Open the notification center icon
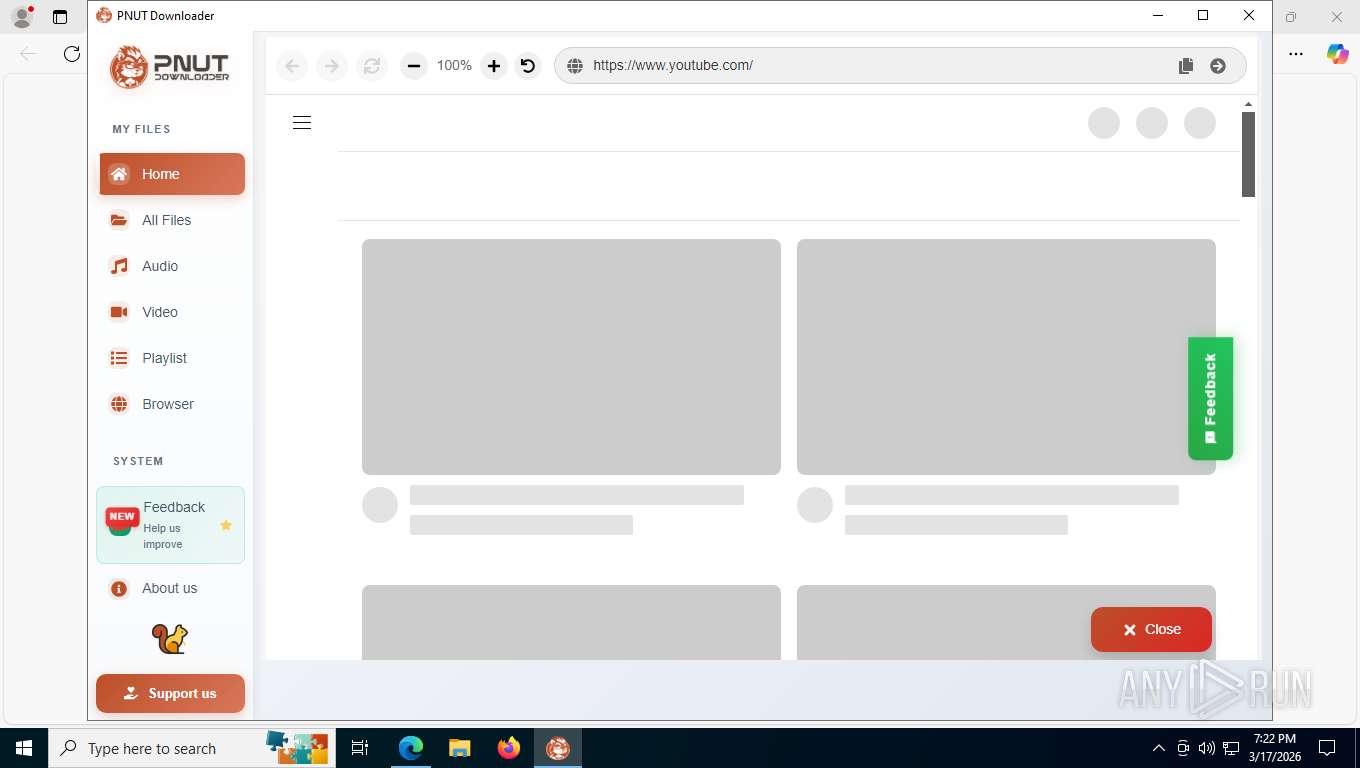The width and height of the screenshot is (1360, 768). click(x=1327, y=748)
